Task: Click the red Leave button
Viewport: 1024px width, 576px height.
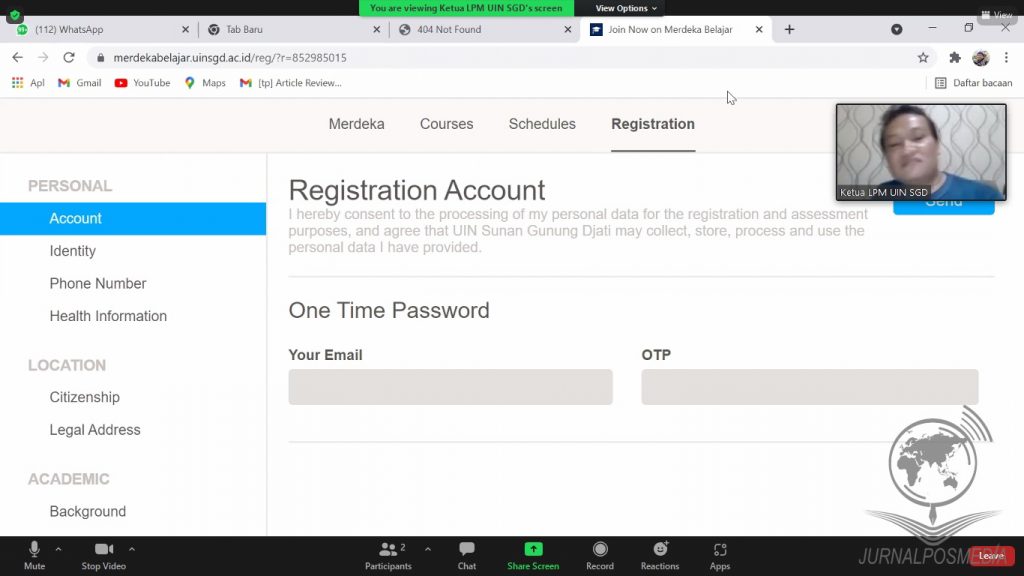Action: coord(991,556)
